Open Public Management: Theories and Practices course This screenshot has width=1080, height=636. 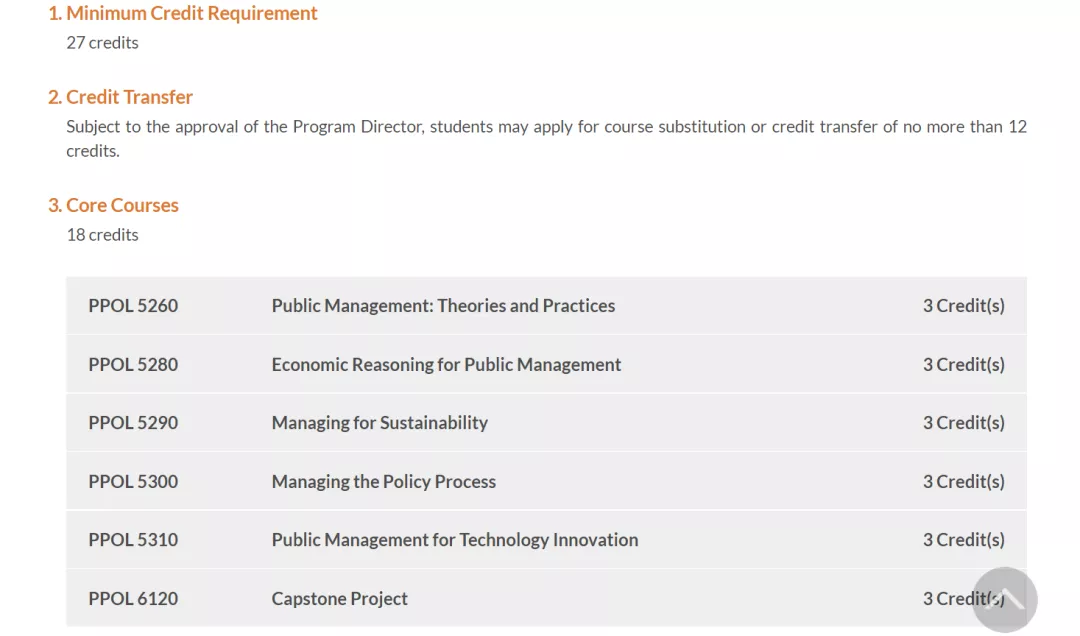coord(443,306)
